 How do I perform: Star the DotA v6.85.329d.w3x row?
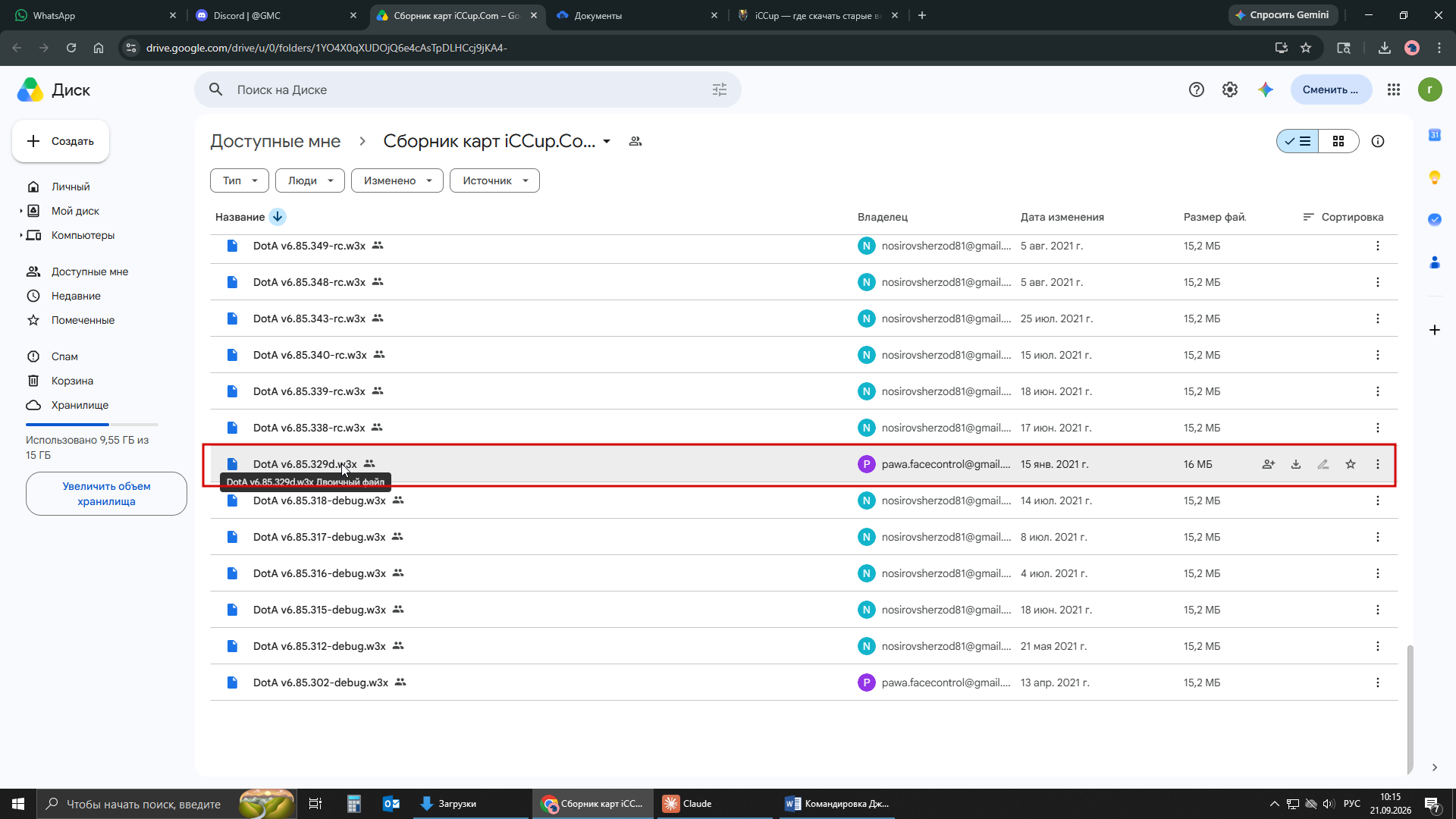pos(1351,464)
